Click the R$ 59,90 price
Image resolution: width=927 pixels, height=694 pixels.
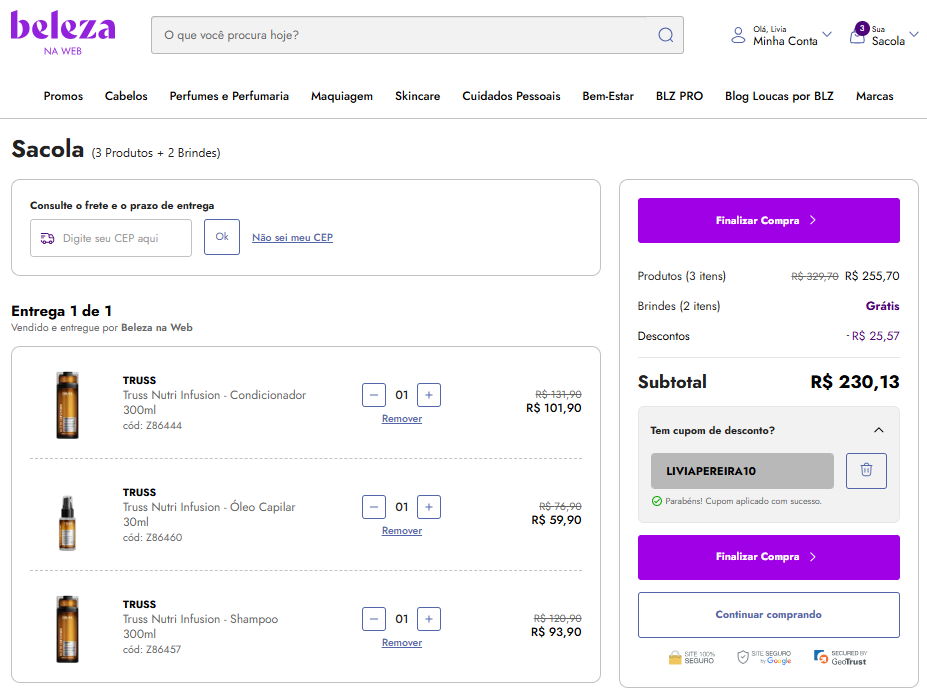(556, 520)
